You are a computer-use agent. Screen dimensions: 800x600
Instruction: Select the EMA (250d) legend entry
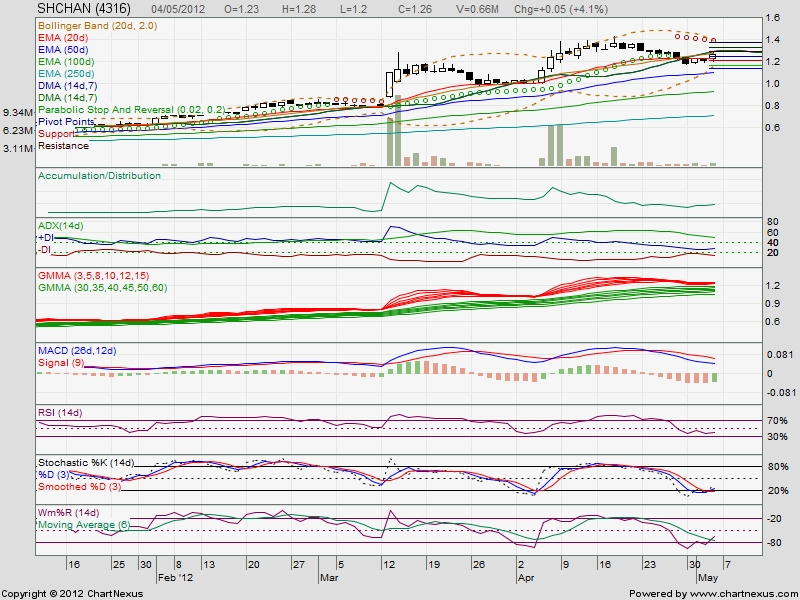[64, 73]
